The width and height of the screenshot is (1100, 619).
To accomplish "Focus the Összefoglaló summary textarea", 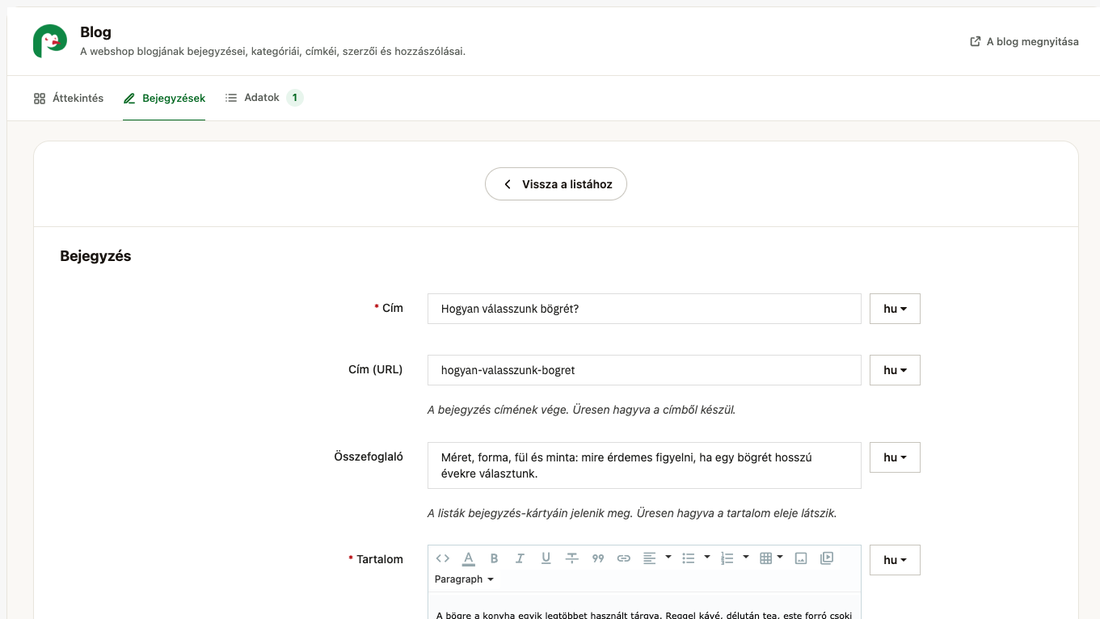I will click(644, 465).
